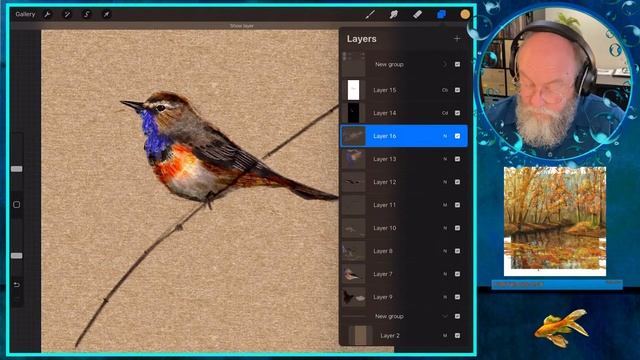The width and height of the screenshot is (640, 360).
Task: Select the Smudge finger tool
Action: [393, 15]
